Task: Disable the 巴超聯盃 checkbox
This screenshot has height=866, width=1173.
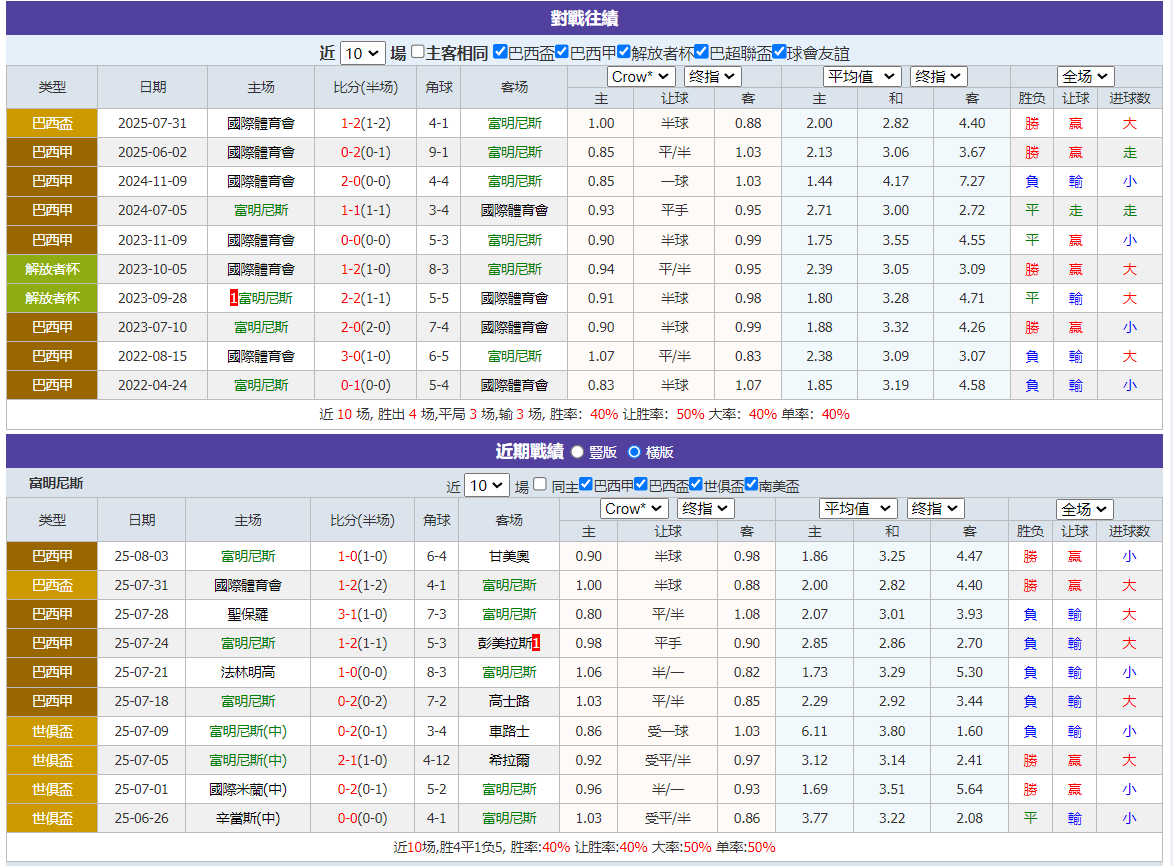Action: (699, 53)
